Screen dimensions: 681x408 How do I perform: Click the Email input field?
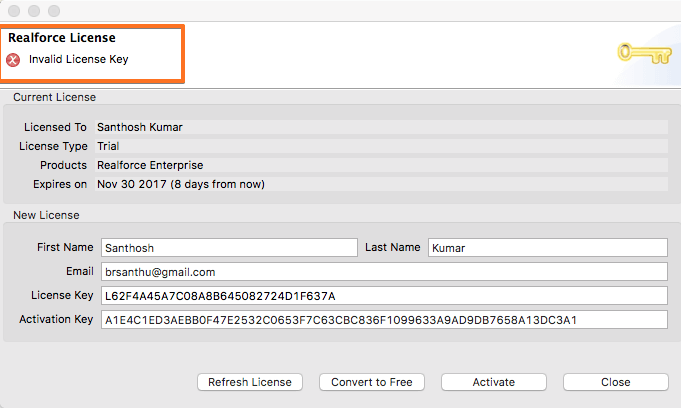click(x=384, y=272)
